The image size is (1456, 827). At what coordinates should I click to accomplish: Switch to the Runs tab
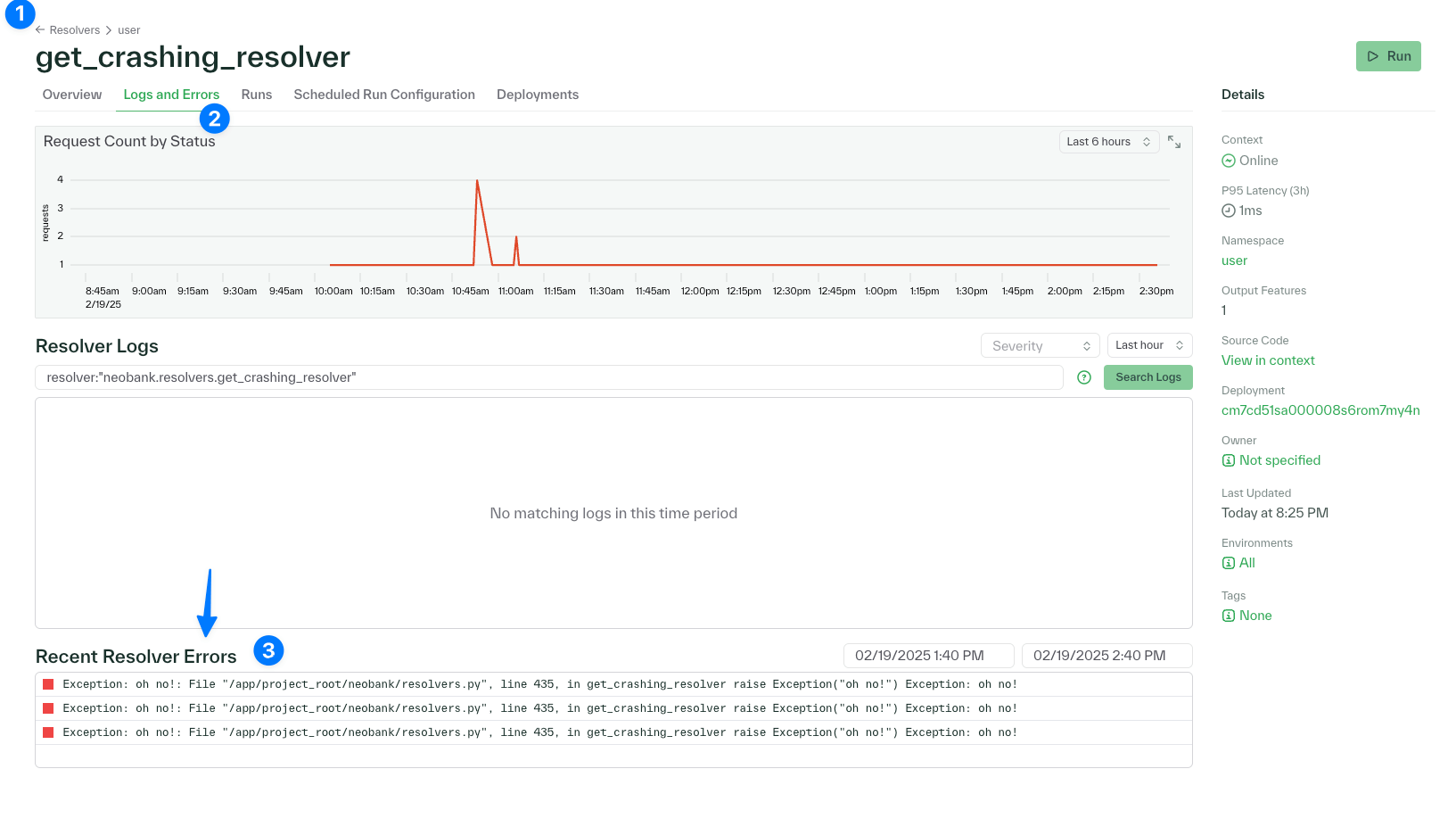[257, 95]
